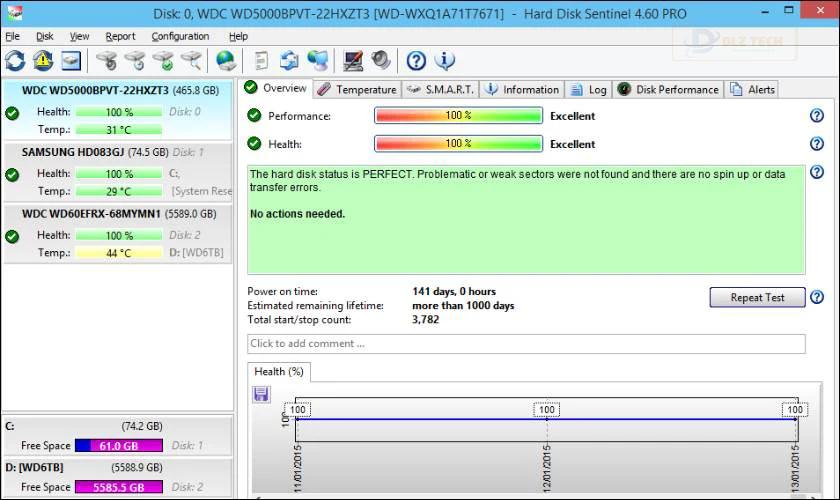
Task: Save the health graph using floppy icon
Action: [261, 394]
